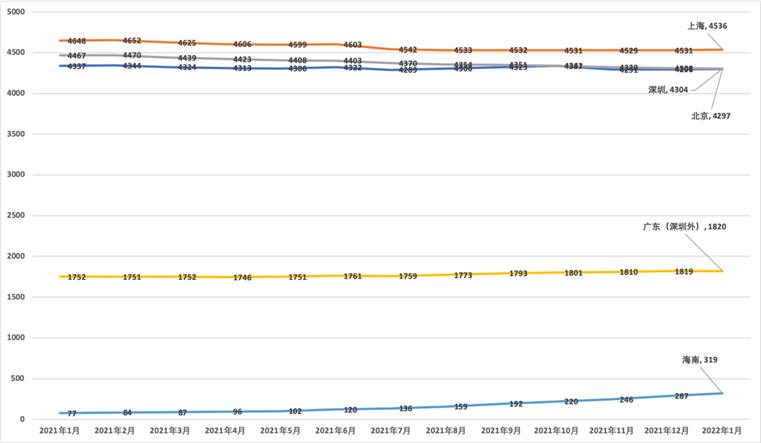Viewport: 761px width, 443px height.
Task: Click Hainan data label '136'
Action: 406,409
